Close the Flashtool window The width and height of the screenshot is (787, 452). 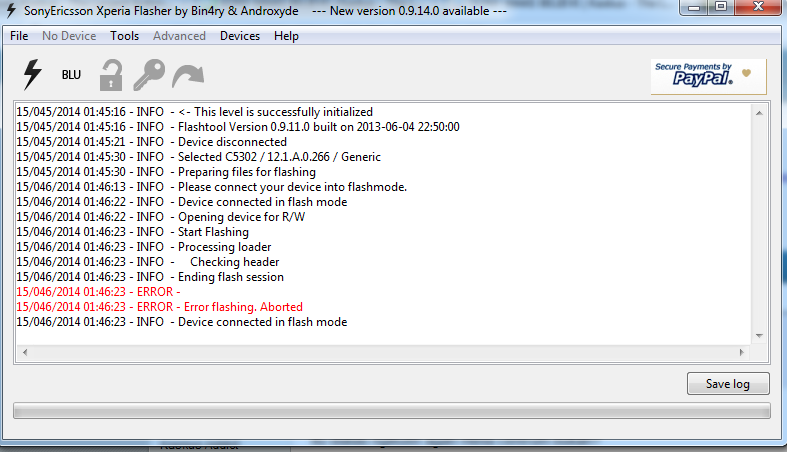(x=758, y=8)
